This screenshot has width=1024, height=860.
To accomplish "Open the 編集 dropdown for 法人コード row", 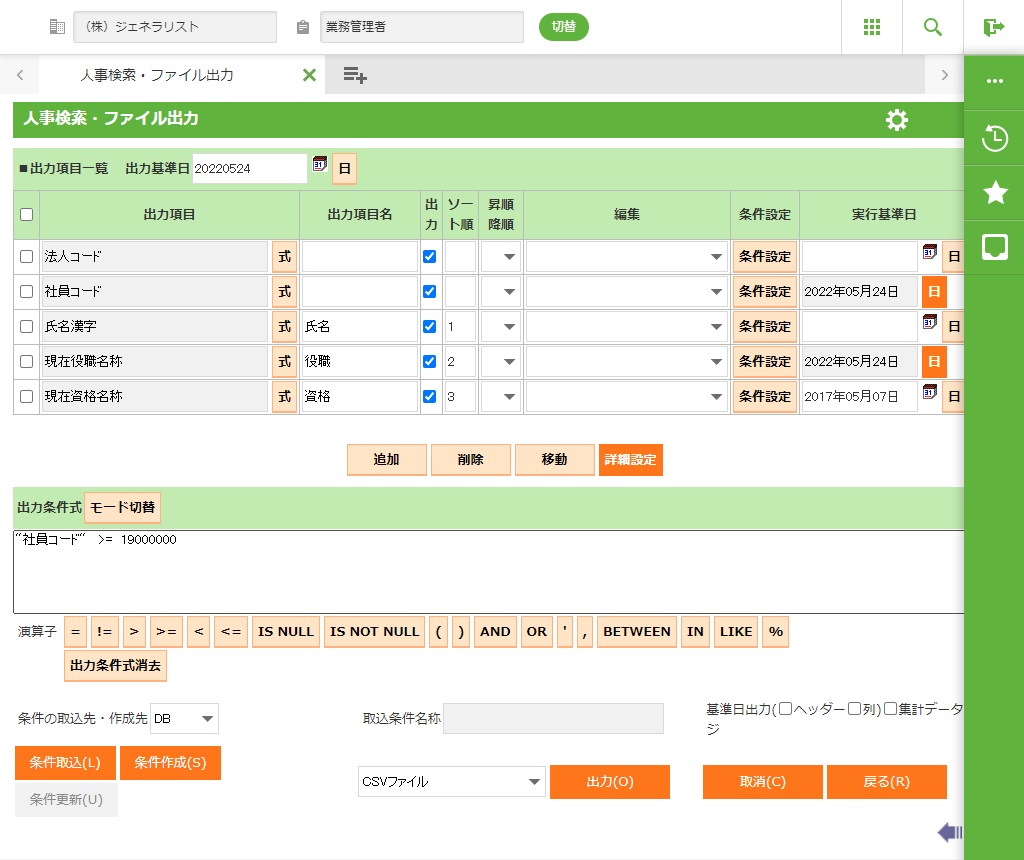I will click(627, 257).
